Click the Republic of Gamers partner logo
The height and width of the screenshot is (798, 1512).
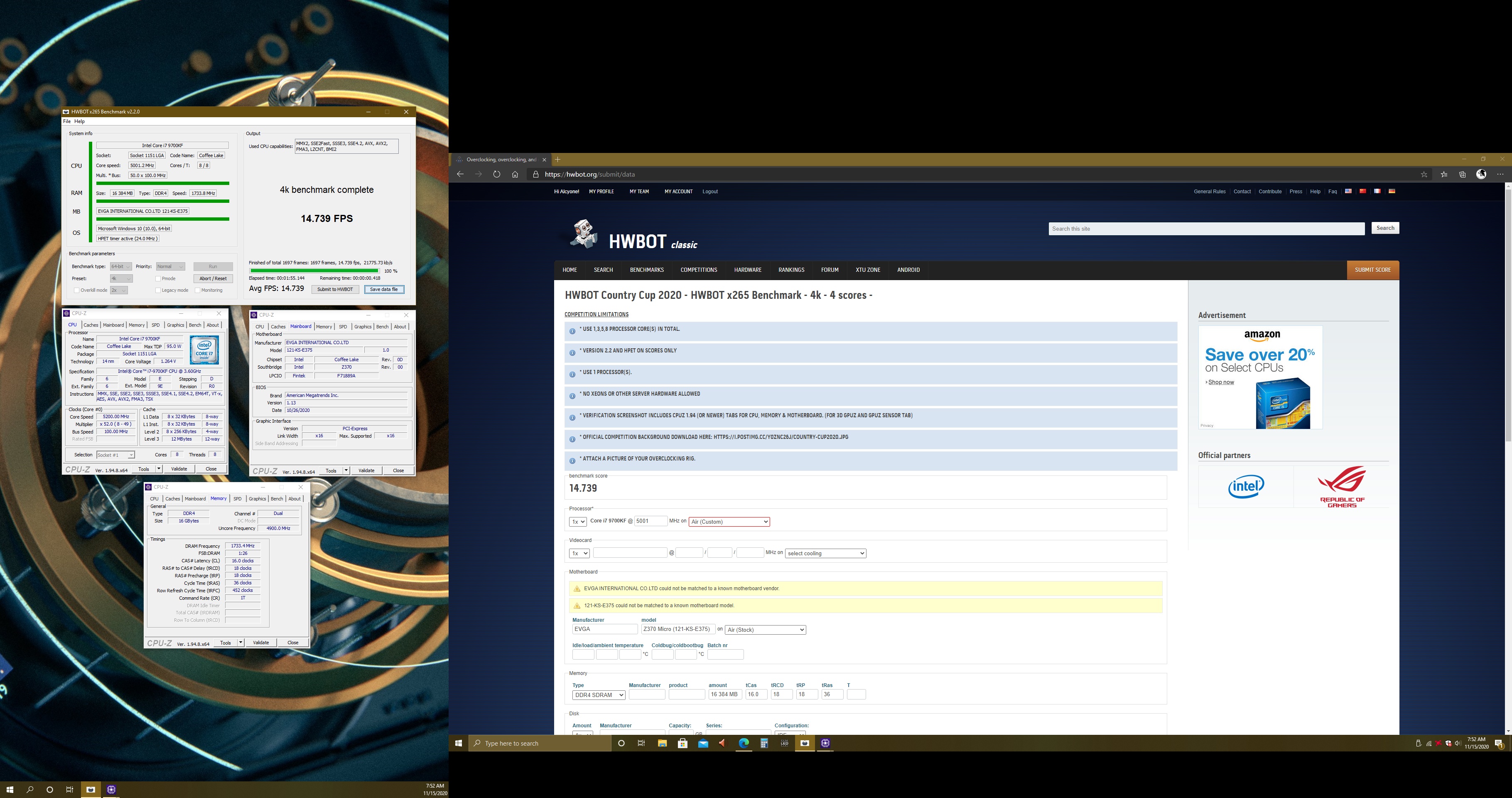tap(1342, 487)
